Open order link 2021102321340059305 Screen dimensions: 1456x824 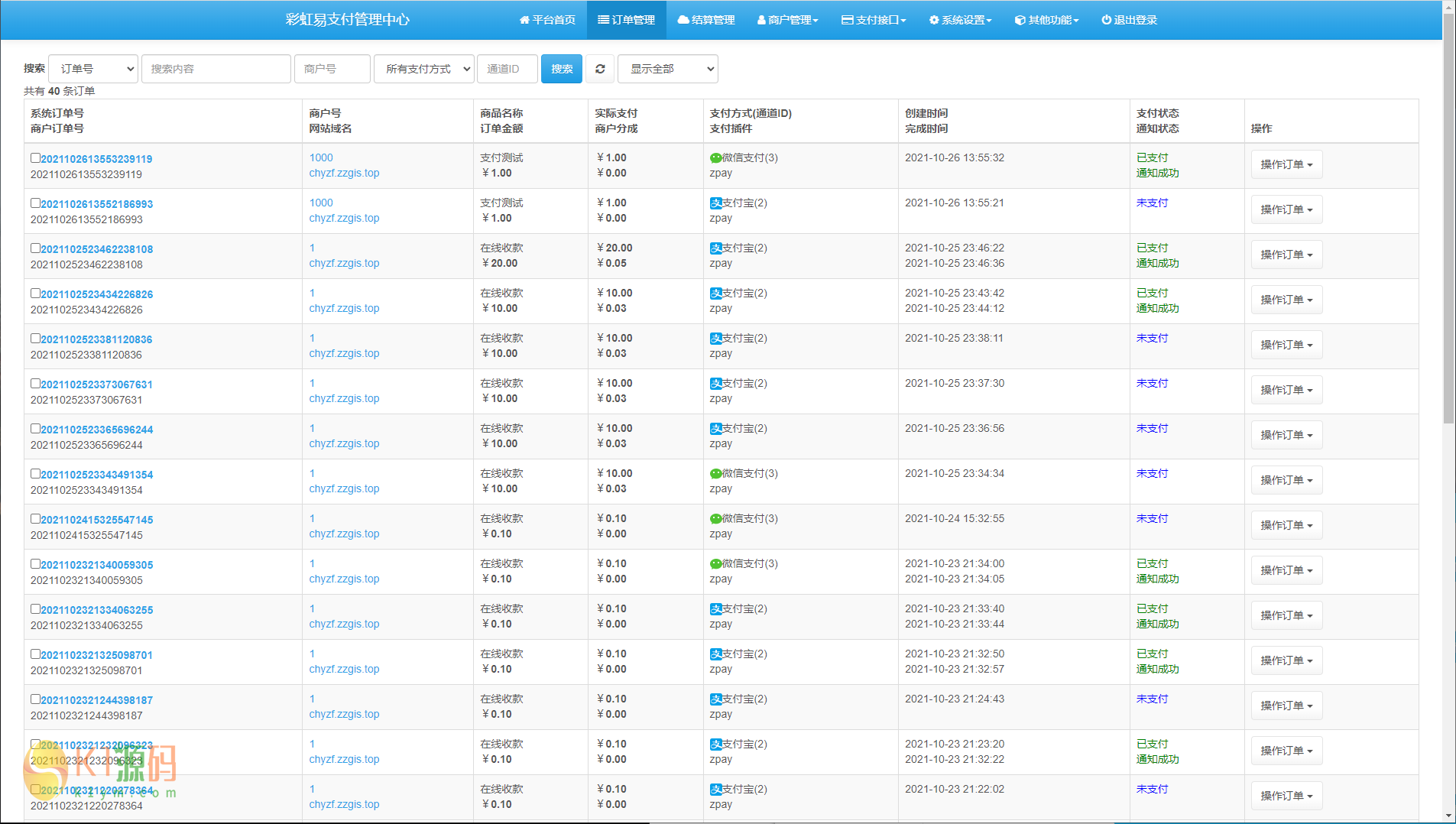click(x=97, y=565)
